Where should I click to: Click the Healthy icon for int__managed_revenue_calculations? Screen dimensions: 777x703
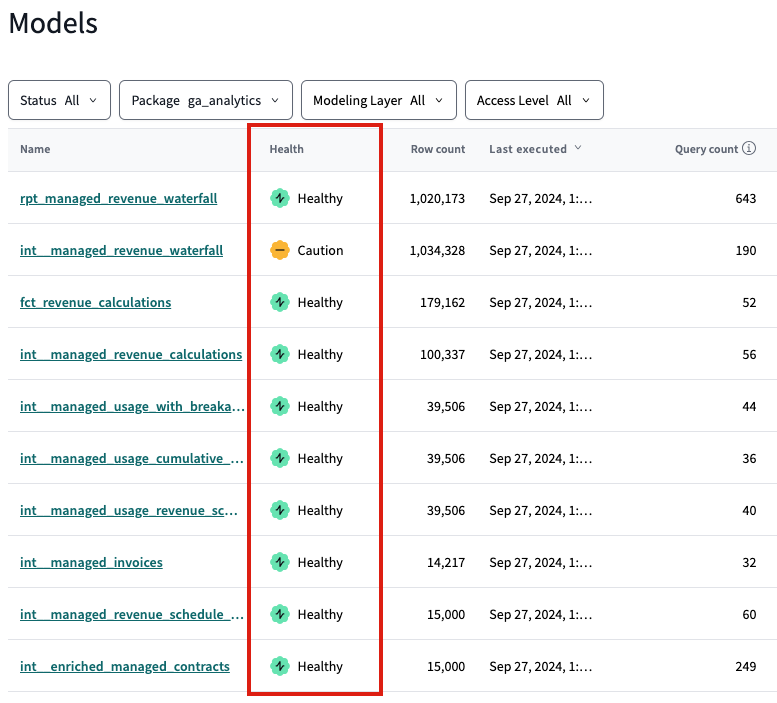point(280,354)
